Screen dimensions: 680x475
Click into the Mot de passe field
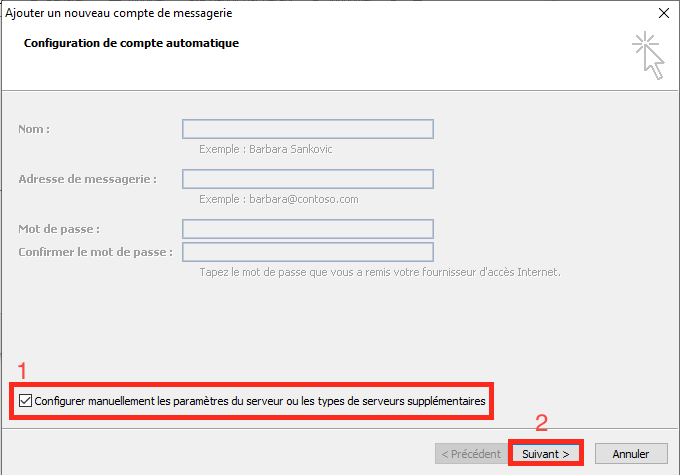coord(307,229)
